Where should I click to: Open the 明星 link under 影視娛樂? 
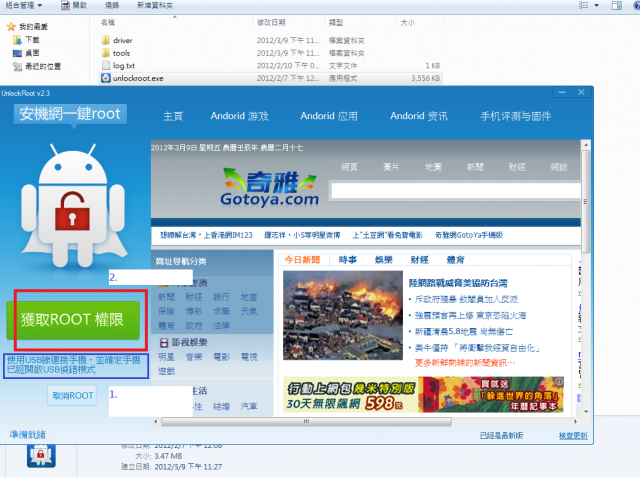tap(166, 357)
